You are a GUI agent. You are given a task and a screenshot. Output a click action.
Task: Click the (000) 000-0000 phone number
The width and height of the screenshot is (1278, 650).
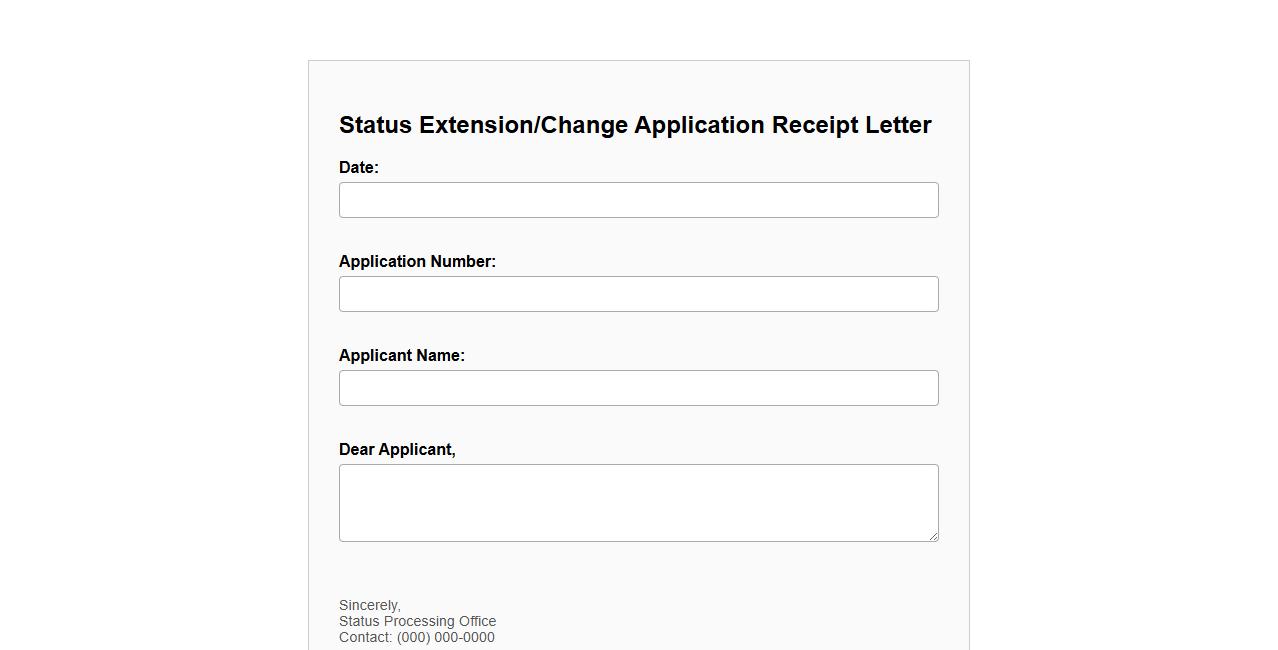445,638
